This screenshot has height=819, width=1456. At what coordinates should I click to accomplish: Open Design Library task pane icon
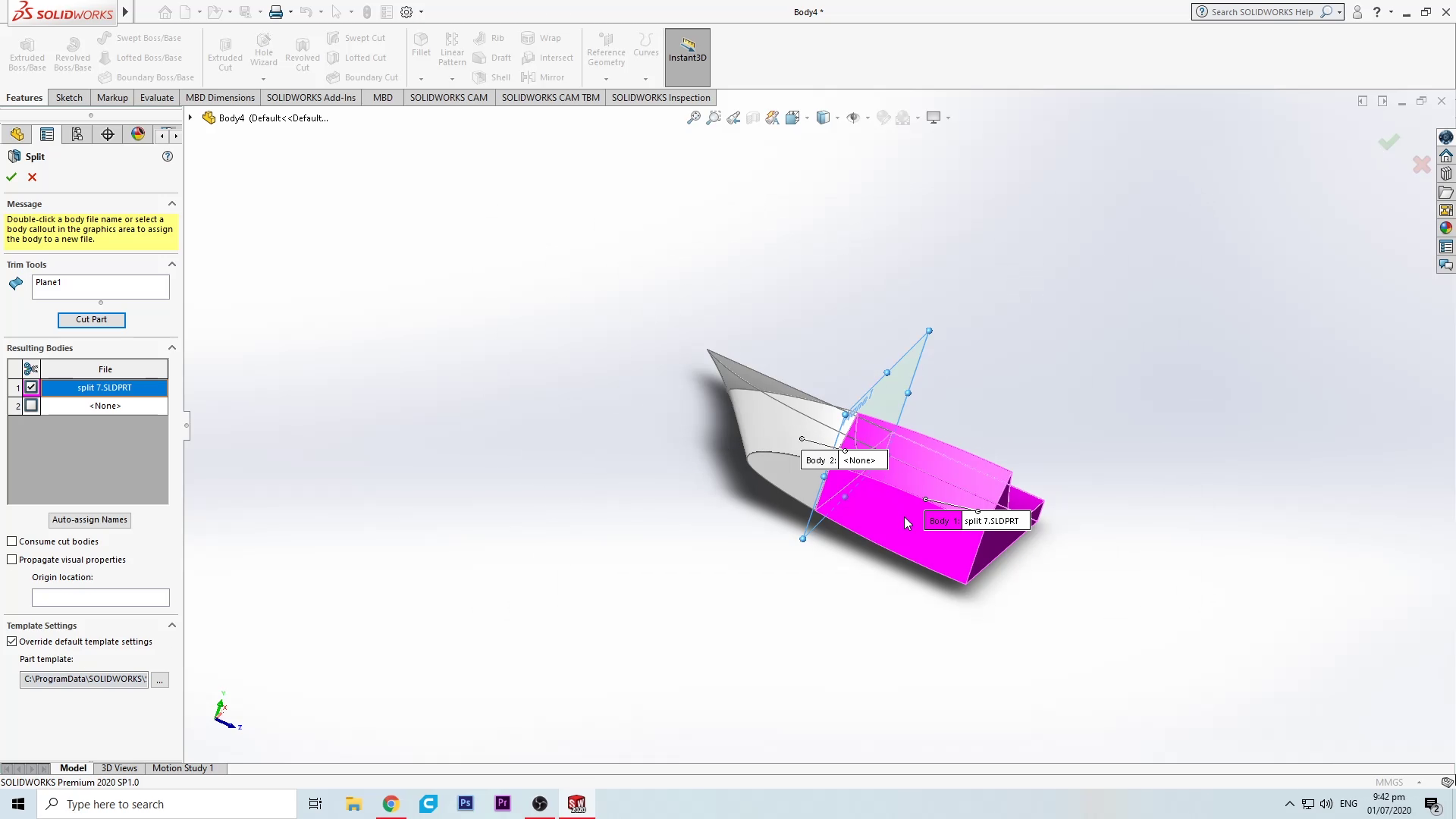(1446, 174)
